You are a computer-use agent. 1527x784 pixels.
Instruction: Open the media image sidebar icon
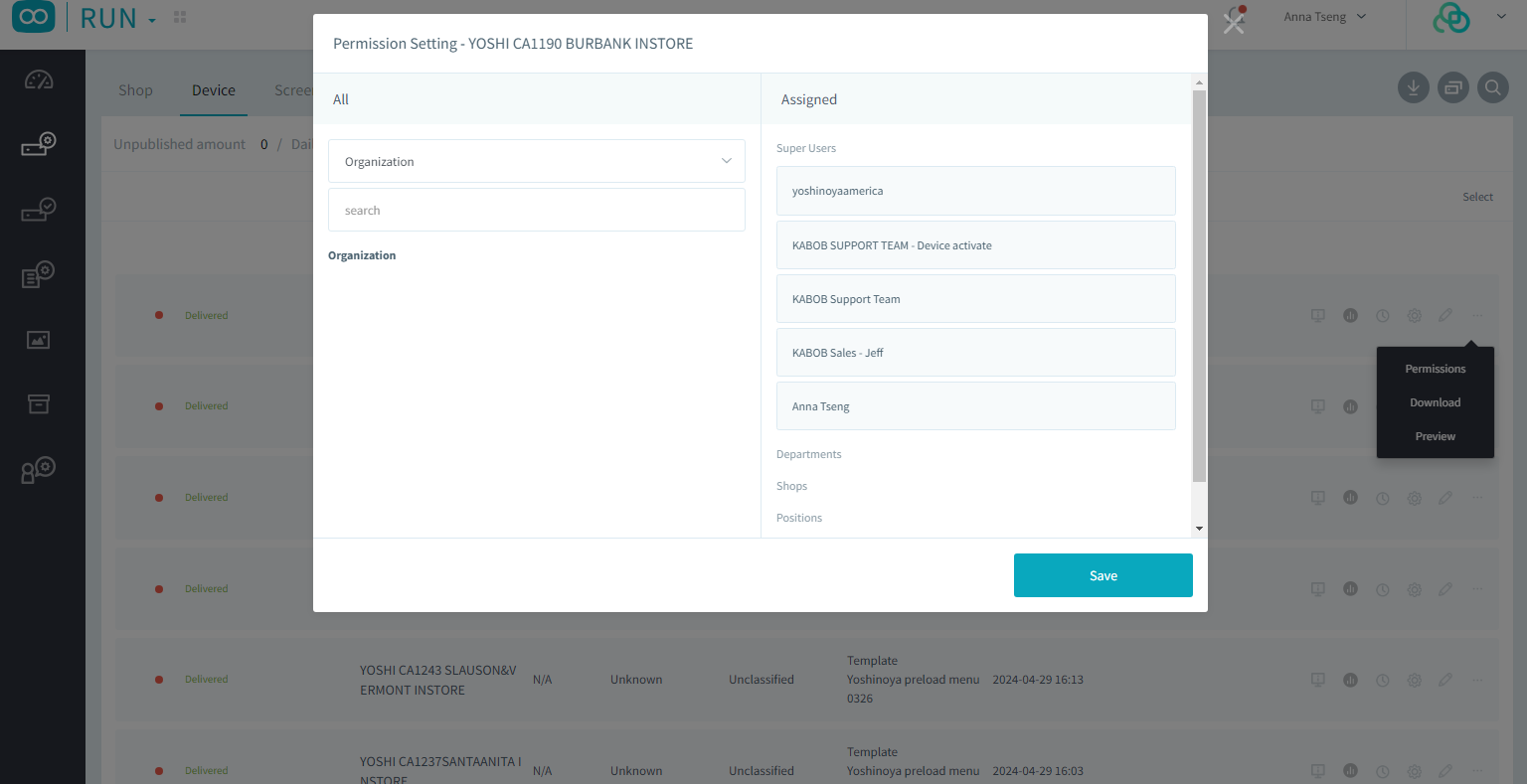pyautogui.click(x=39, y=340)
